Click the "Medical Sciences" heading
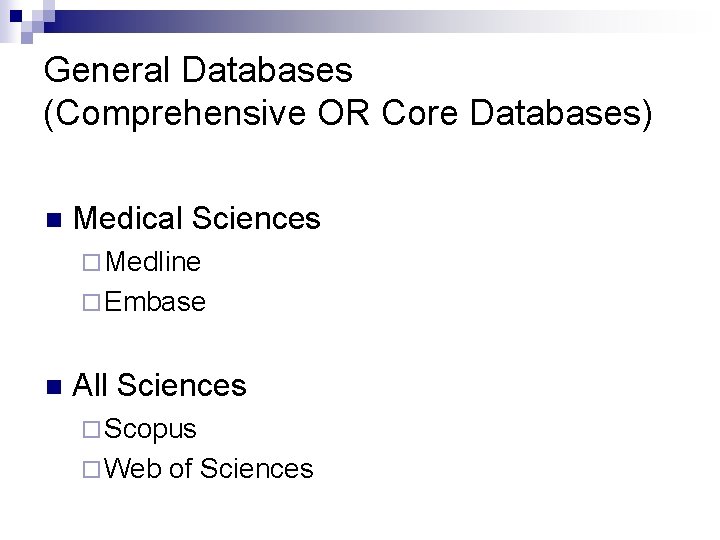 (197, 218)
